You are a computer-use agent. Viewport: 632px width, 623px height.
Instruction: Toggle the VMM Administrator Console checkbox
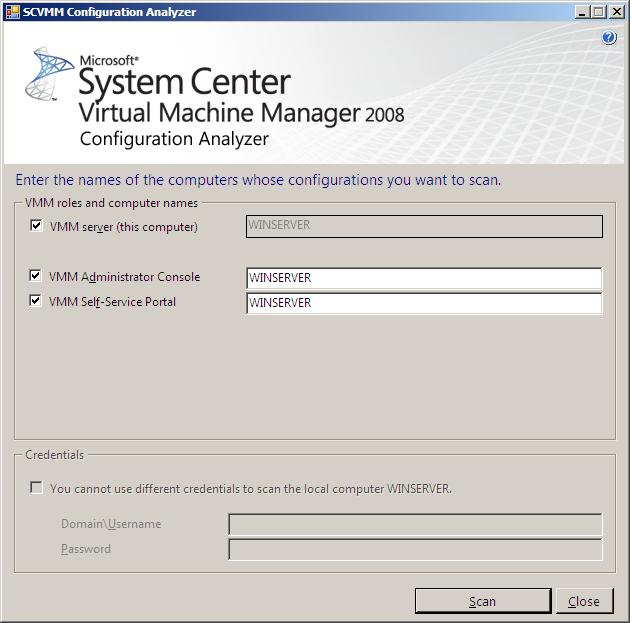pos(37,276)
